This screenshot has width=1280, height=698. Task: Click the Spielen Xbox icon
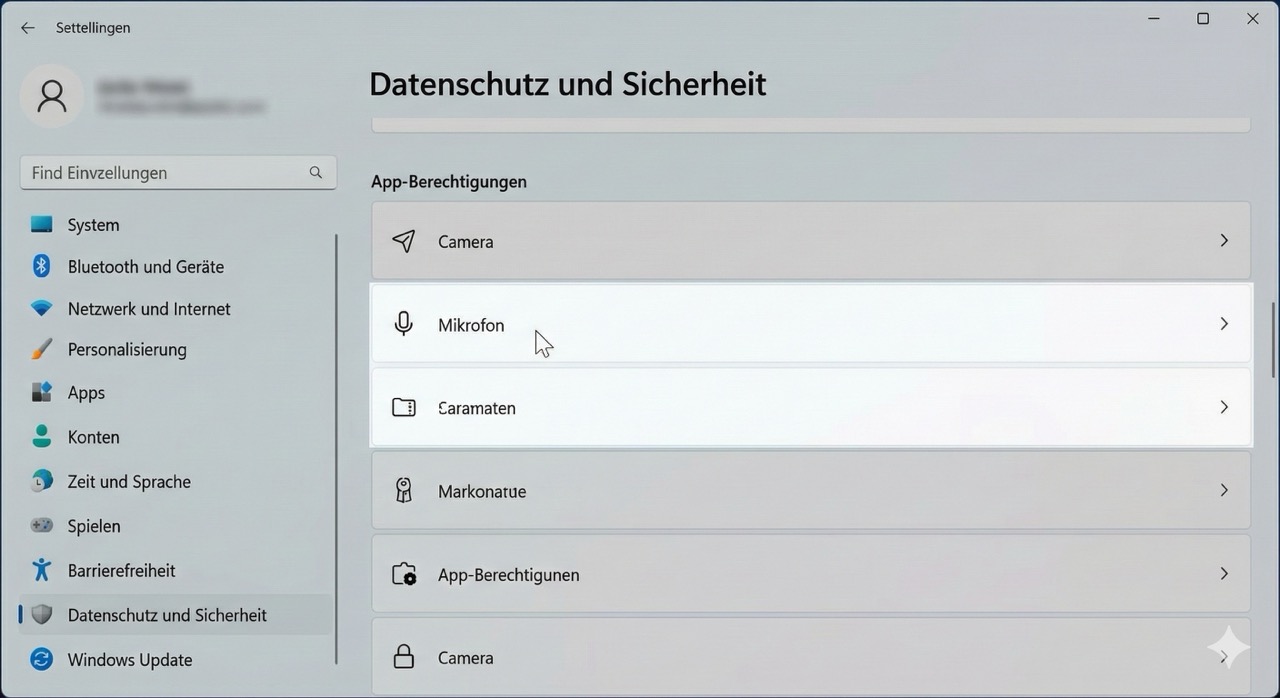41,525
